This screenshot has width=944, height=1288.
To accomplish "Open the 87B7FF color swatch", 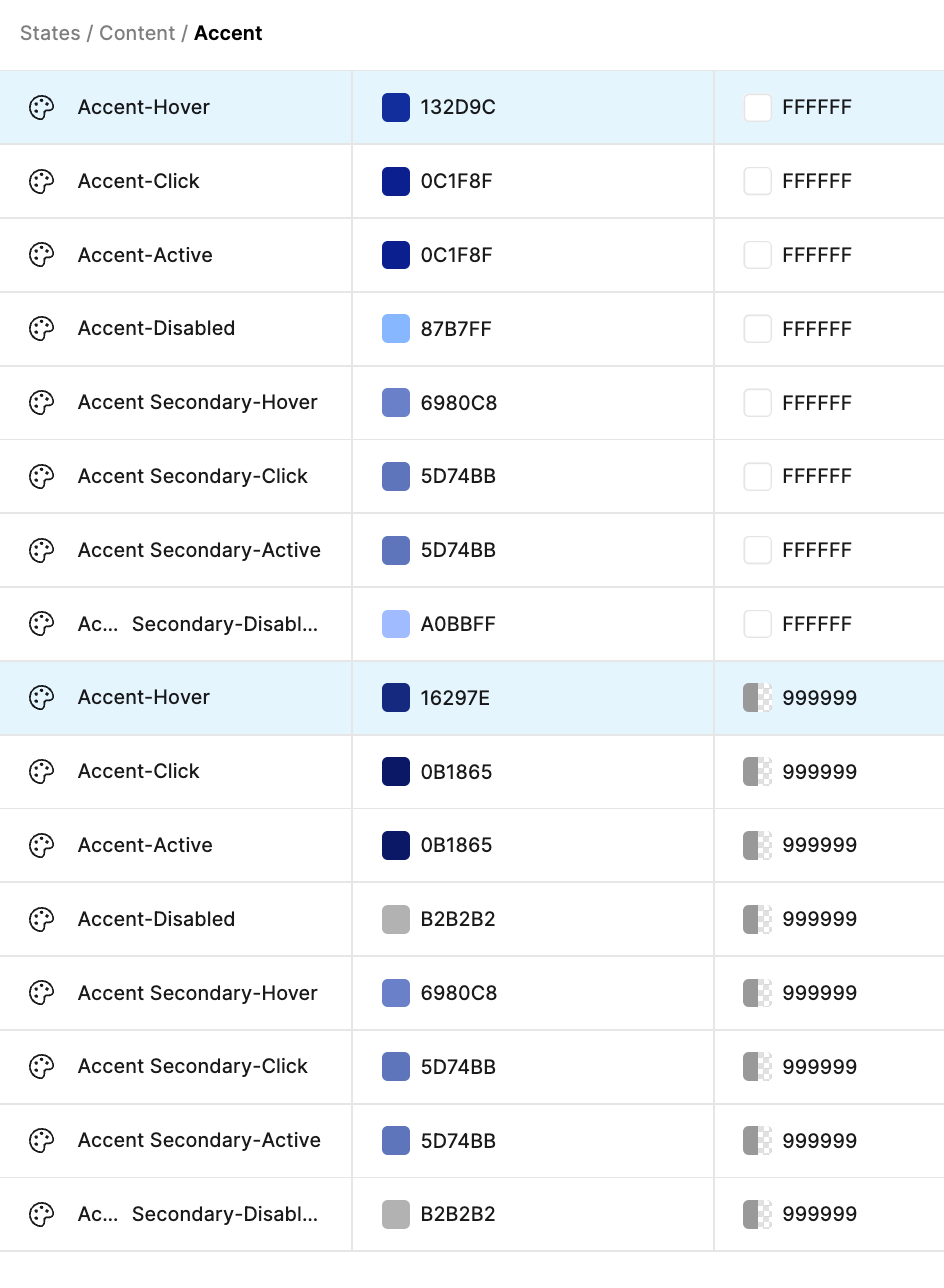I will 396,329.
